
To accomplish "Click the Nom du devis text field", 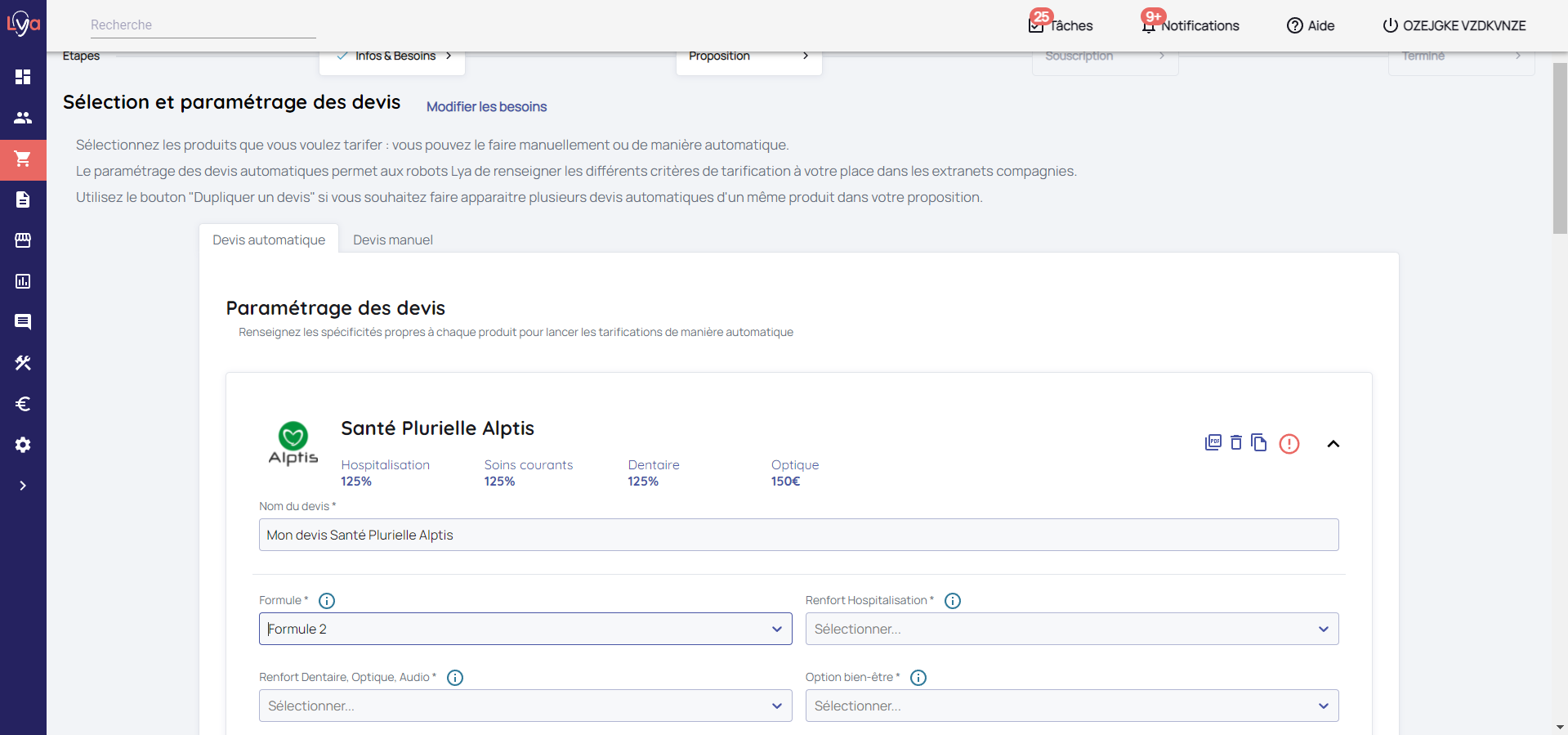I will (x=798, y=535).
